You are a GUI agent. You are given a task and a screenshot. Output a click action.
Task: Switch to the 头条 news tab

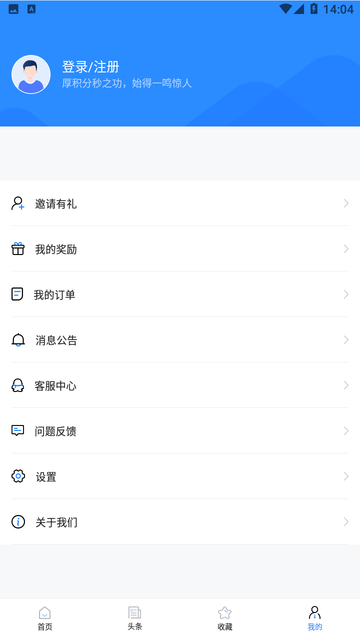[135, 618]
